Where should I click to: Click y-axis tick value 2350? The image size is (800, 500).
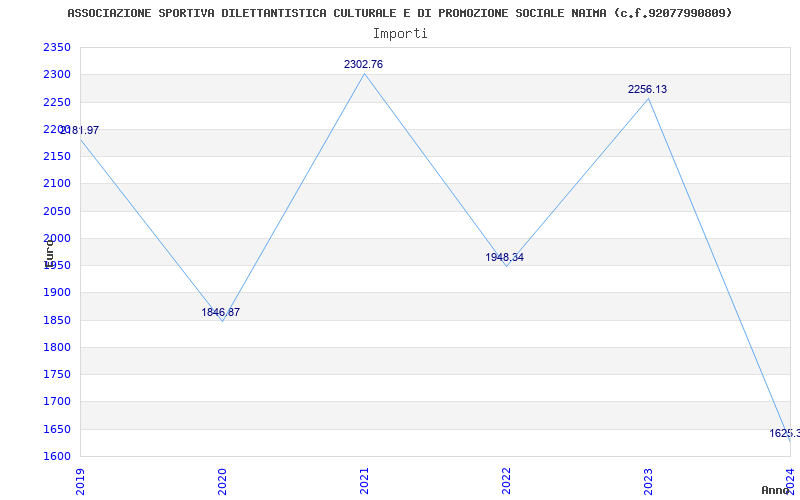(x=57, y=48)
